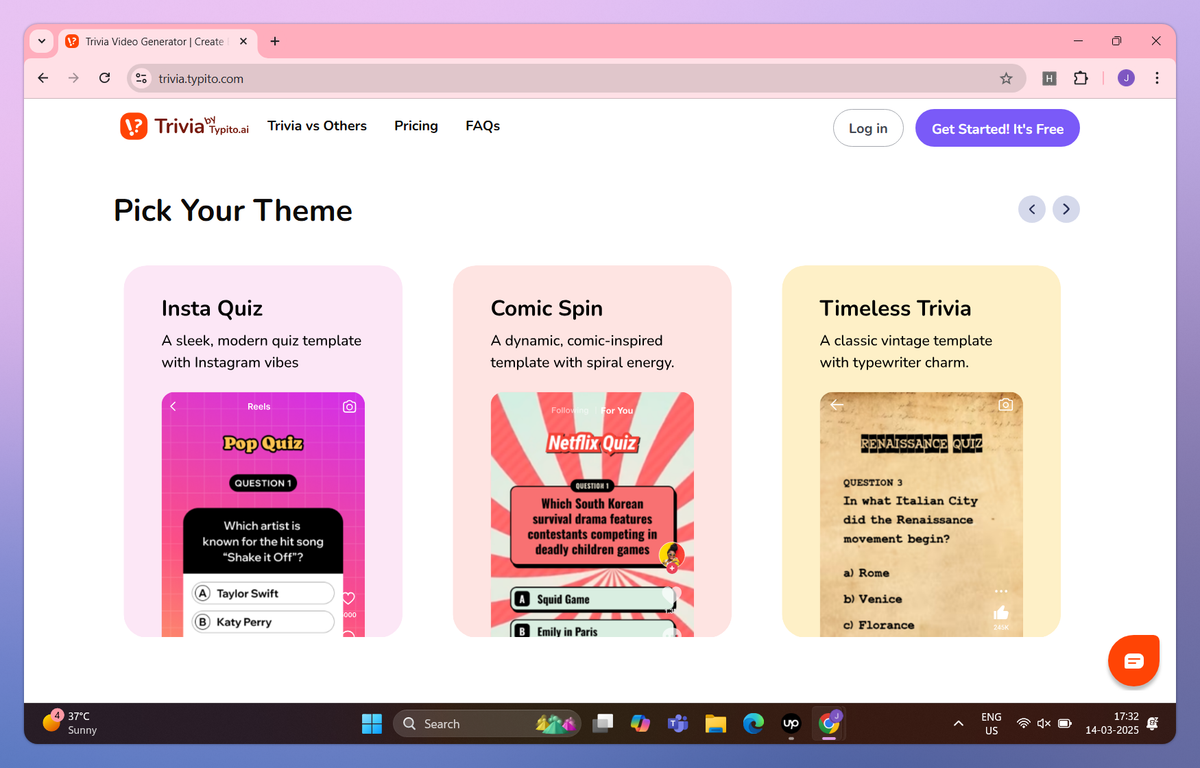This screenshot has height=768, width=1200.
Task: Open FAQs from the navigation bar
Action: point(482,126)
